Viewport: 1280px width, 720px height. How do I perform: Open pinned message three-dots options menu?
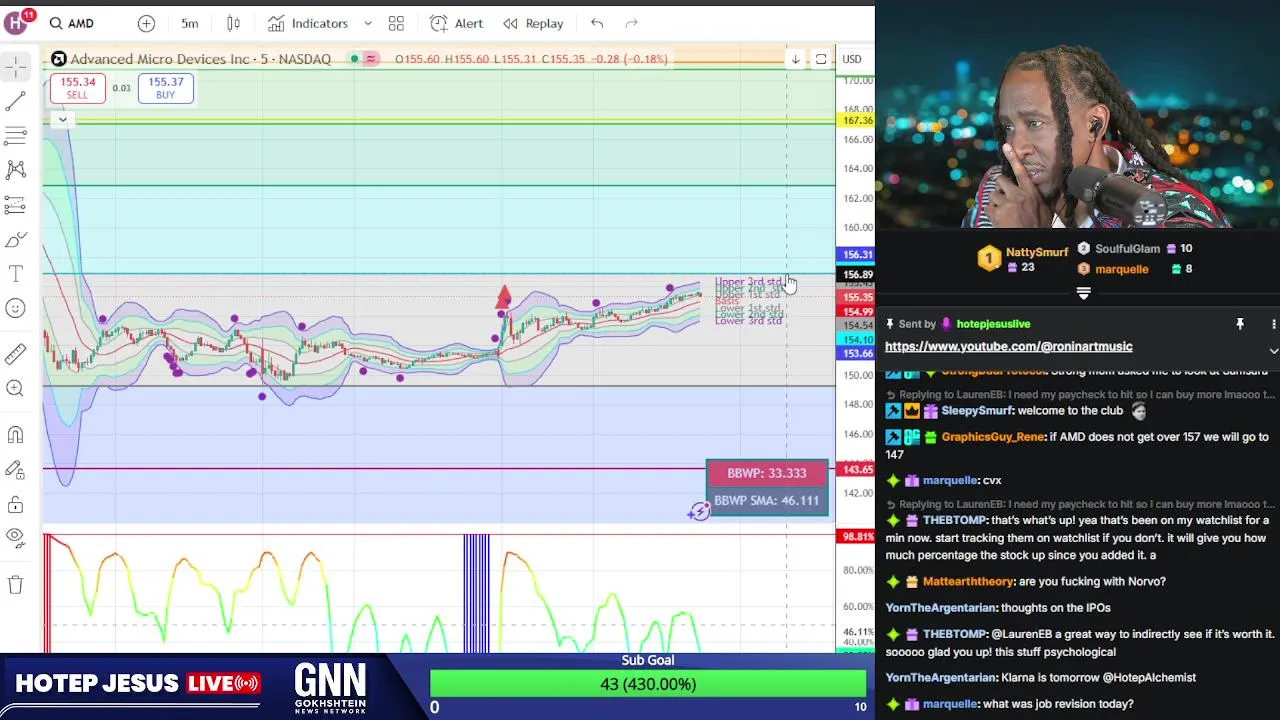point(1273,324)
